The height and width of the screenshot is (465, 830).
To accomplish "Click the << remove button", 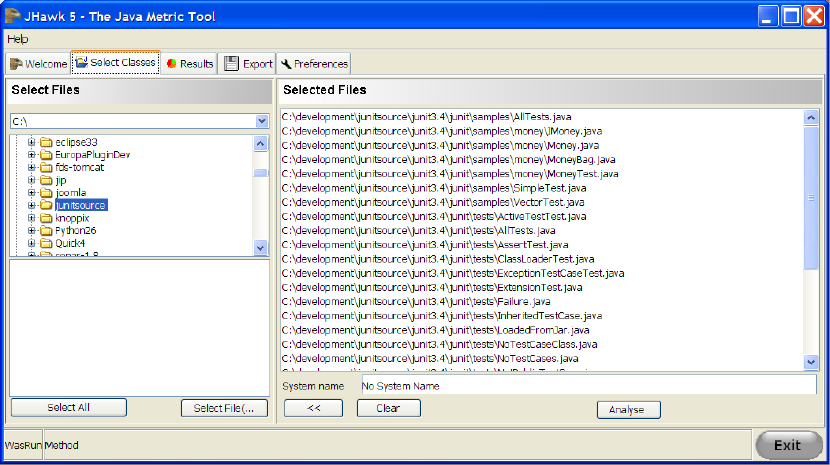I will coord(313,408).
